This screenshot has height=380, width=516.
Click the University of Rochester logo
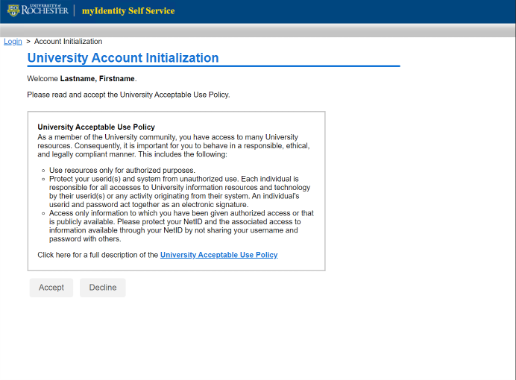tap(38, 10)
